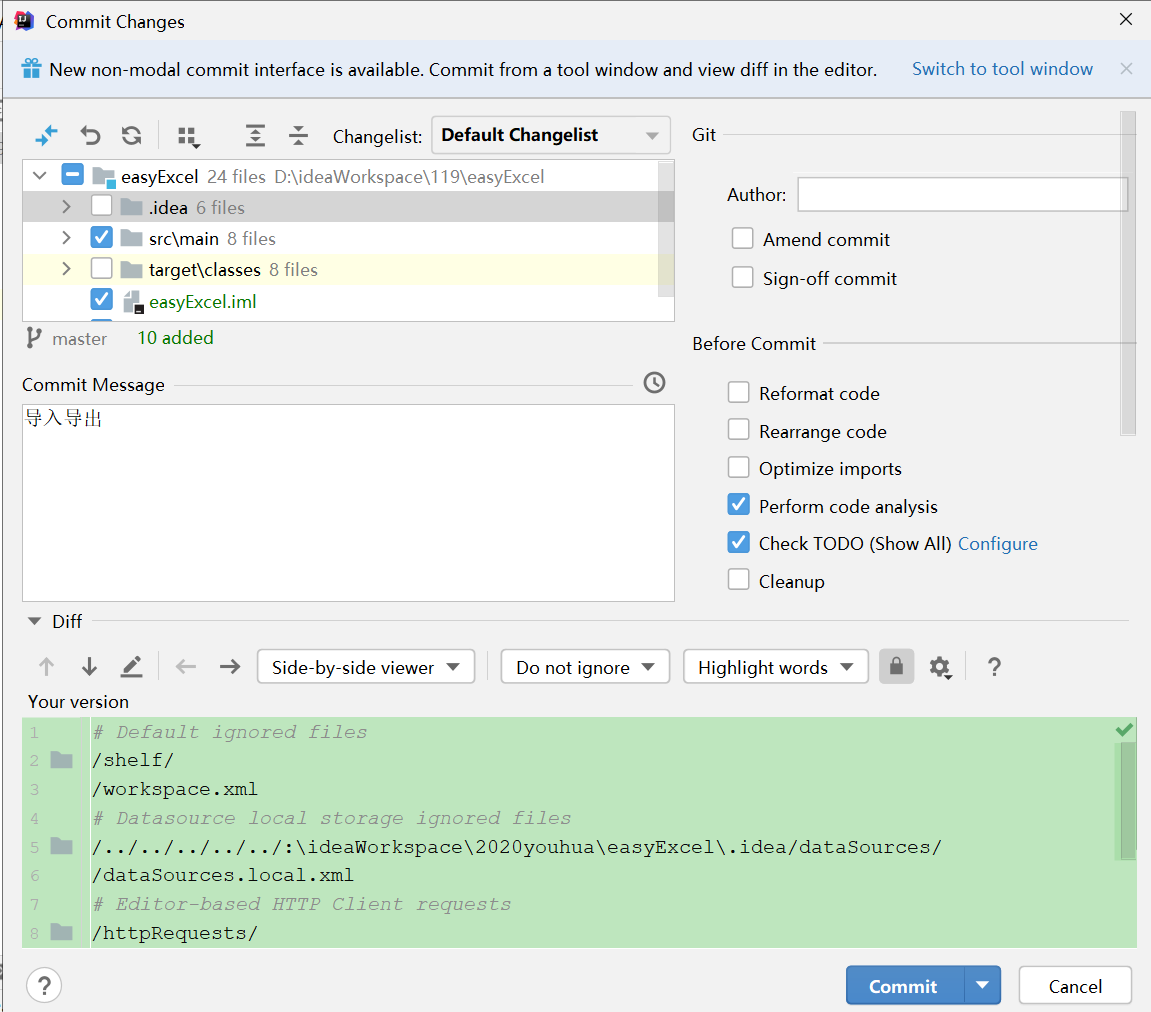
Task: Go to previous difference arrow
Action: click(x=46, y=666)
